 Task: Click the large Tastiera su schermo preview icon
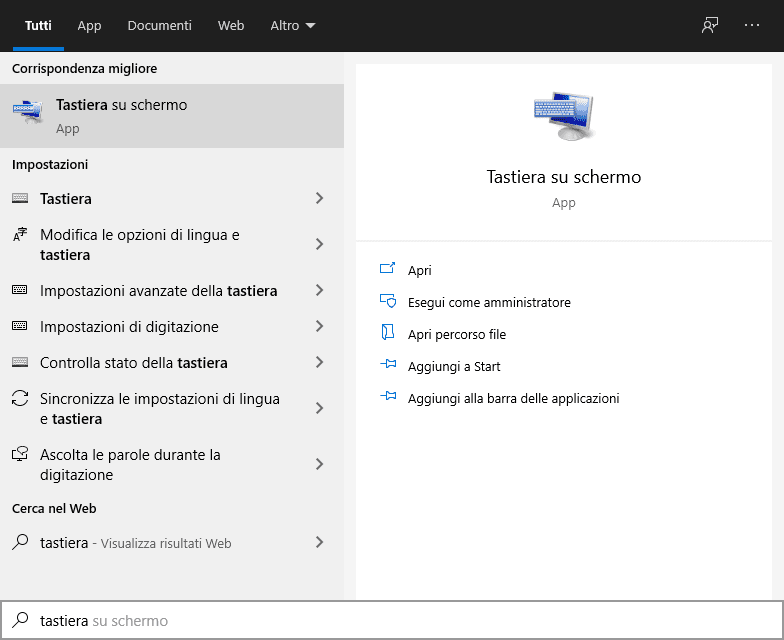(x=564, y=116)
